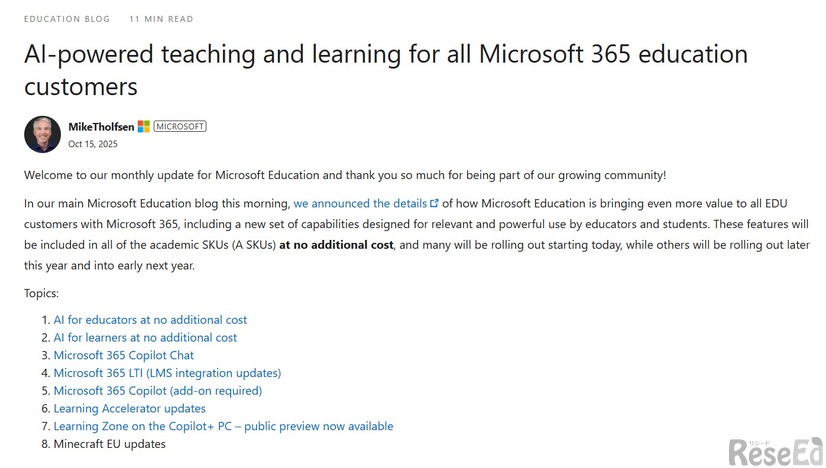Image resolution: width=826 pixels, height=468 pixels.
Task: Click the ReseEd watermark logo
Action: (x=775, y=449)
